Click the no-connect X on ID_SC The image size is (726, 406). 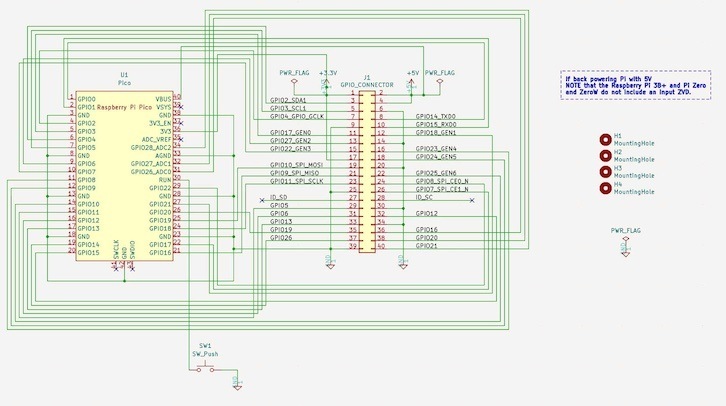pyautogui.click(x=472, y=200)
